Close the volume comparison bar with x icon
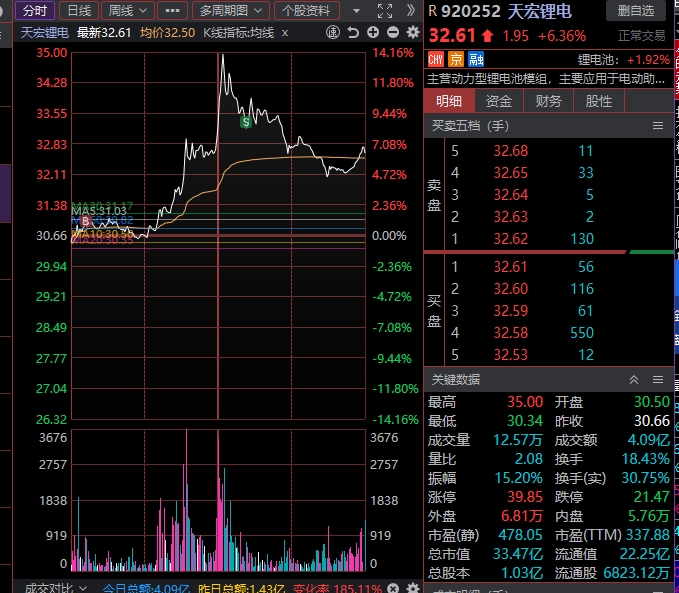The width and height of the screenshot is (679, 593). (x=393, y=588)
